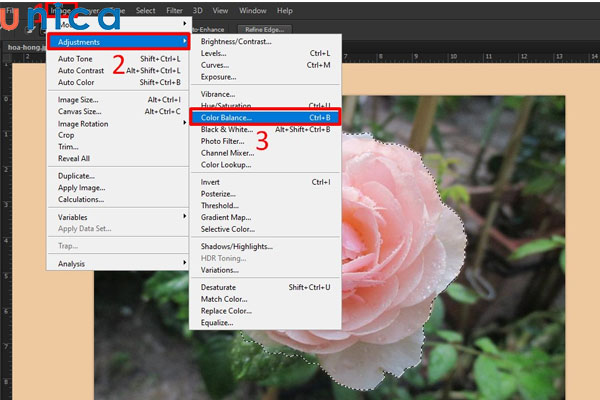Open Apply Image dialog

click(119, 188)
